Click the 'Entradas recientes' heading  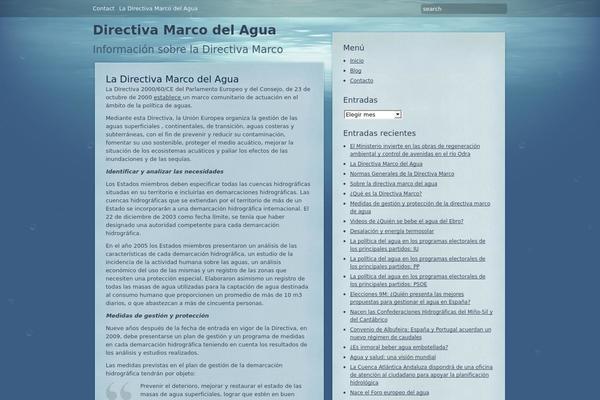[379, 133]
